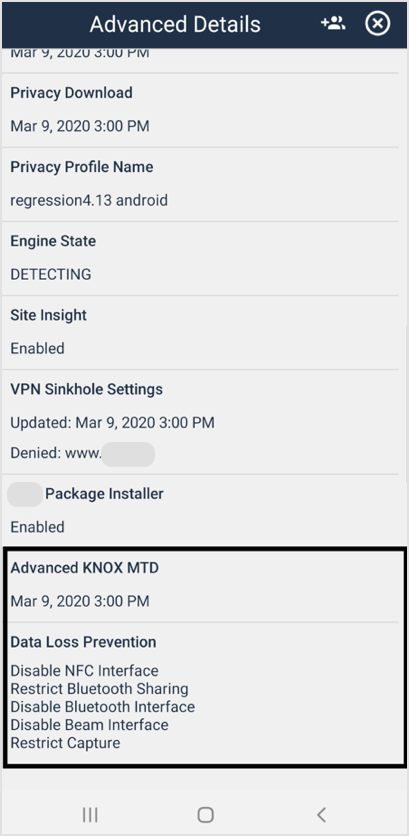Select the Privacy Download entry
This screenshot has height=836, width=409.
pyautogui.click(x=200, y=110)
